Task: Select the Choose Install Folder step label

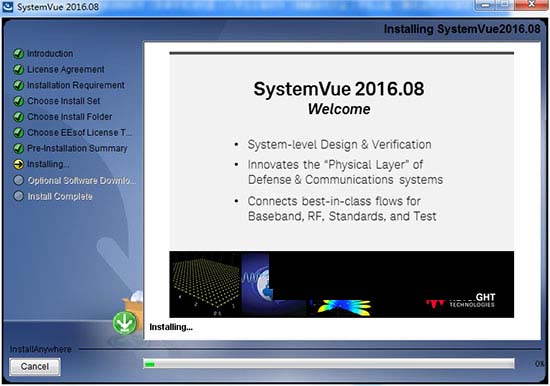Action: [x=69, y=117]
